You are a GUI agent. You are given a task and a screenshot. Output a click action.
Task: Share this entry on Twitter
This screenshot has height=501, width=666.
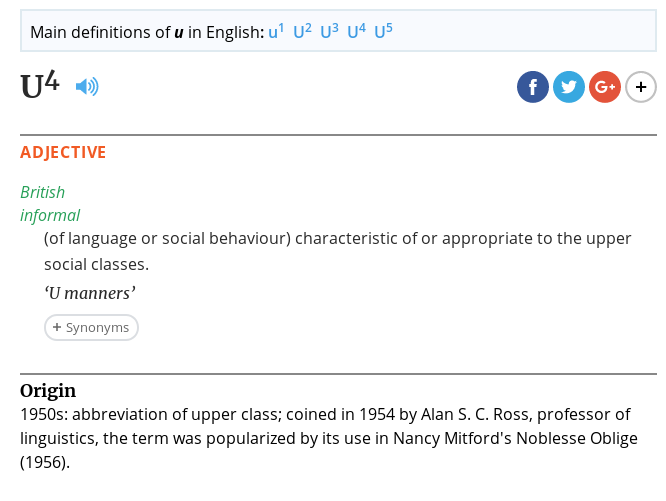pyautogui.click(x=569, y=87)
